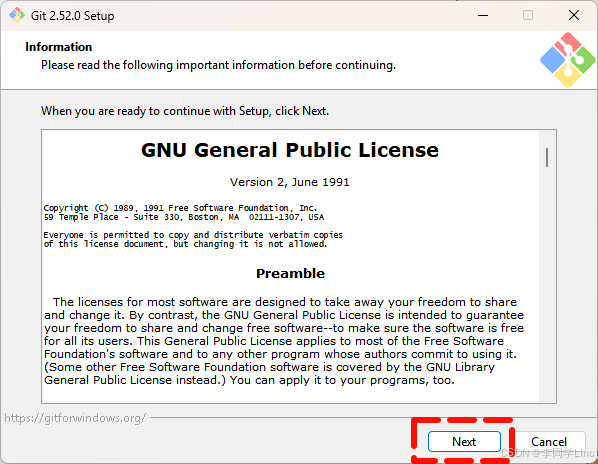
Task: Click the Next button to continue setup
Action: (464, 442)
